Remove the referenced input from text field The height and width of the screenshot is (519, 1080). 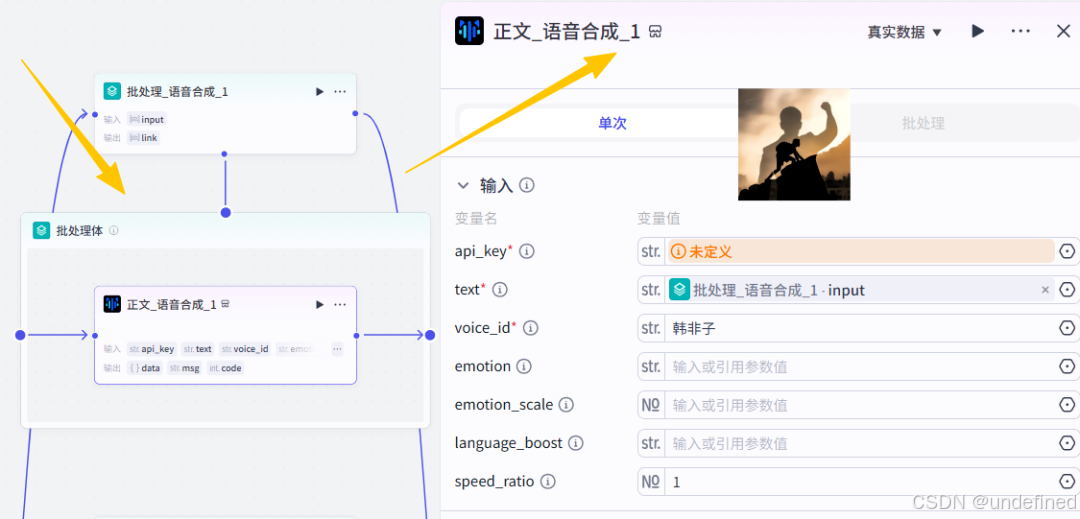tap(1045, 290)
